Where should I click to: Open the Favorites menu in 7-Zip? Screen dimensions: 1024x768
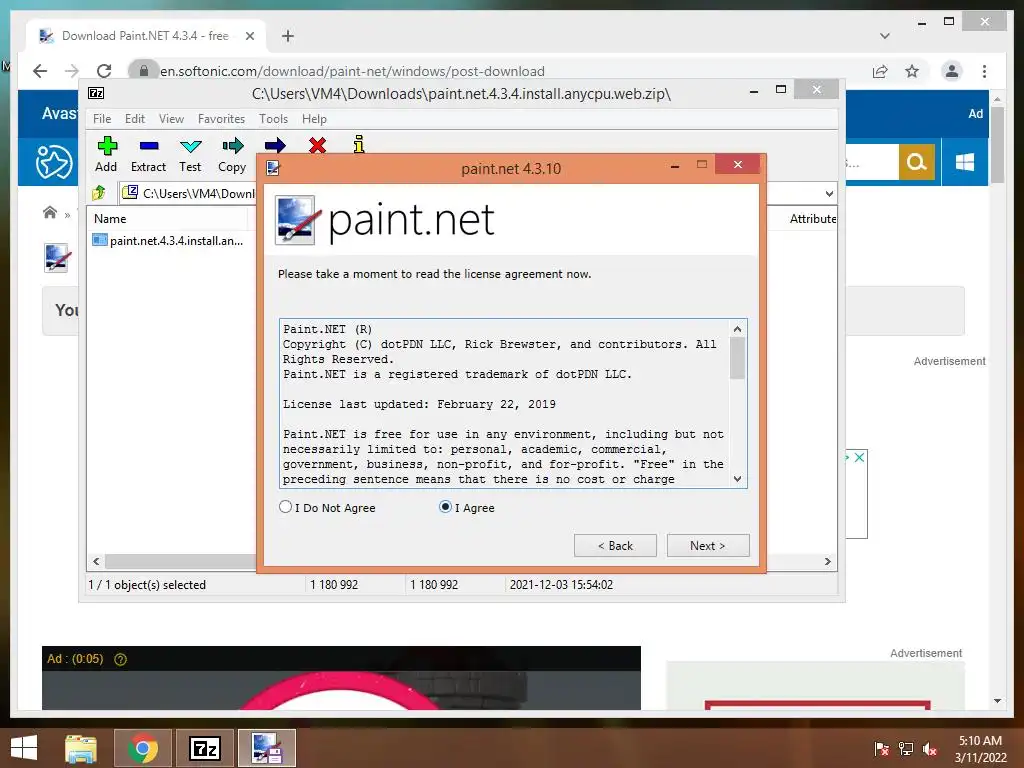click(221, 119)
